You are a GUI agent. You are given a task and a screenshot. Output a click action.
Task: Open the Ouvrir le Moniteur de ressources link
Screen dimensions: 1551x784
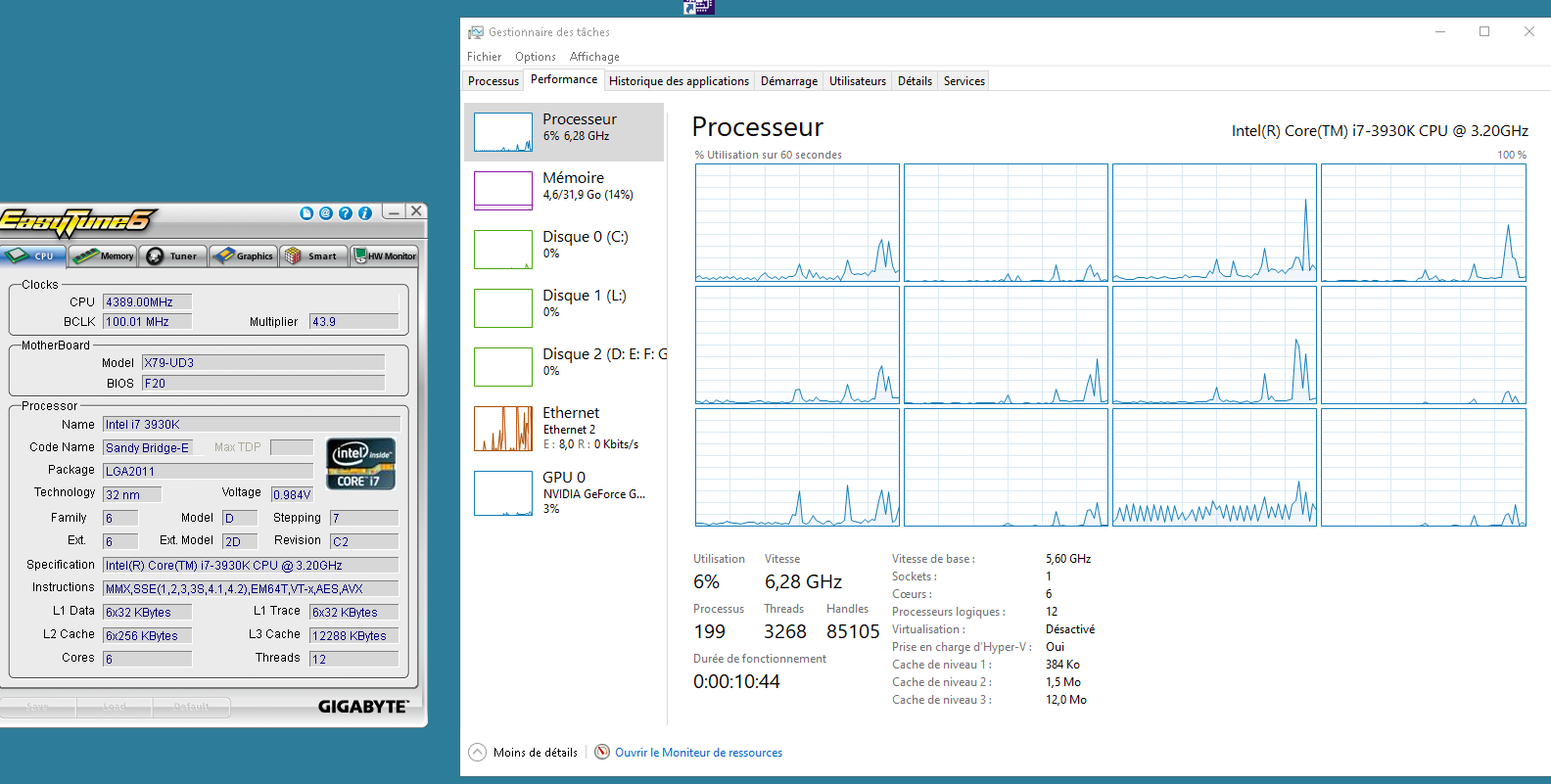(698, 753)
